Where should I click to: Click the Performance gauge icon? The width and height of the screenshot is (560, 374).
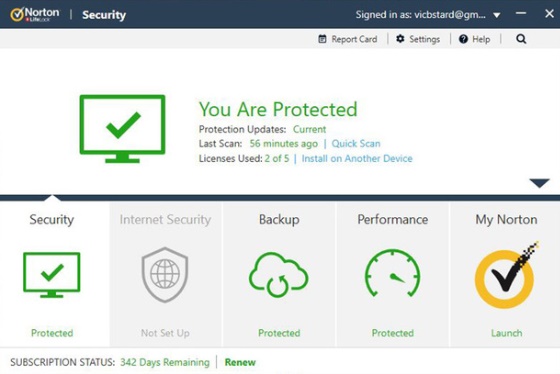[392, 273]
